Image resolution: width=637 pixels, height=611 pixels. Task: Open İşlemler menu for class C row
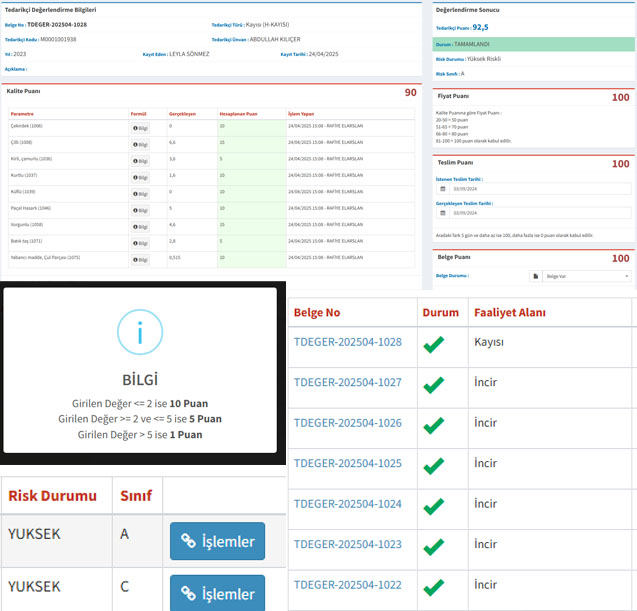pyautogui.click(x=217, y=593)
